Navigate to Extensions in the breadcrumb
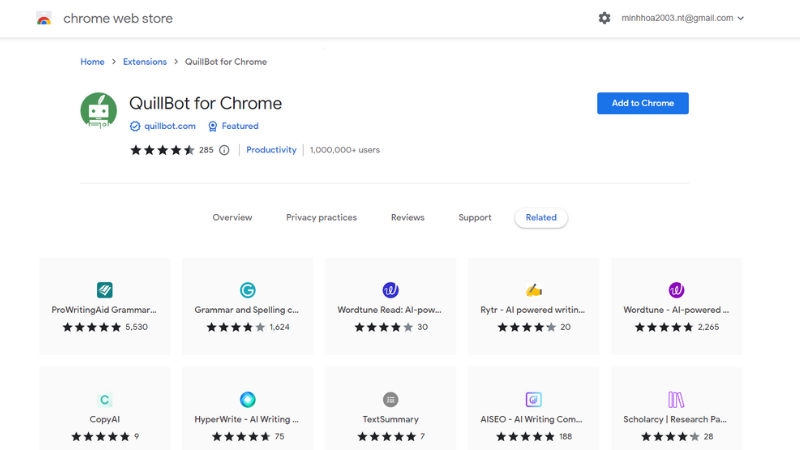800x450 pixels. click(x=144, y=62)
